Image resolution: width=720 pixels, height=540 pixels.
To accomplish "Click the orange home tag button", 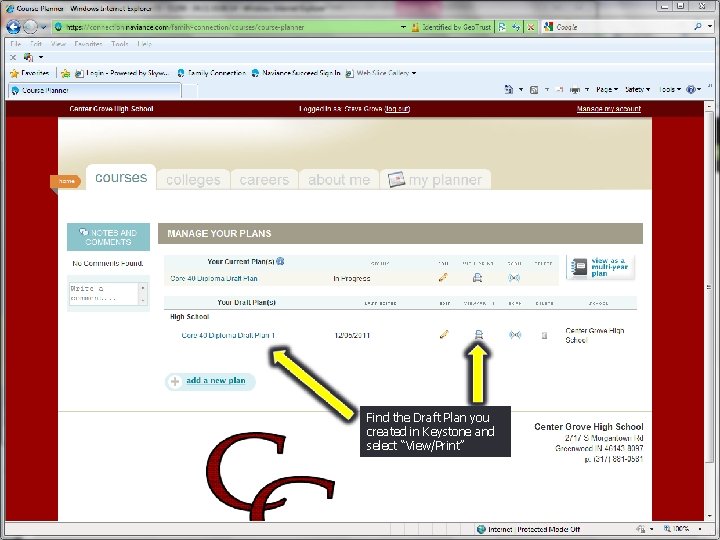I will (66, 181).
